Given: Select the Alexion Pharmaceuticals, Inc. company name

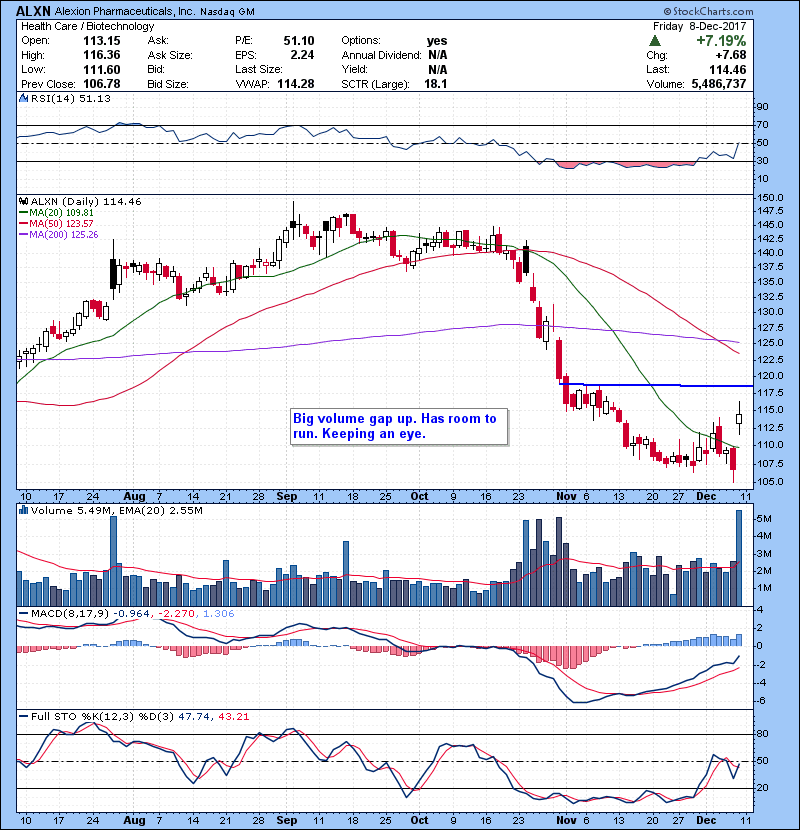Looking at the screenshot, I should click(125, 11).
